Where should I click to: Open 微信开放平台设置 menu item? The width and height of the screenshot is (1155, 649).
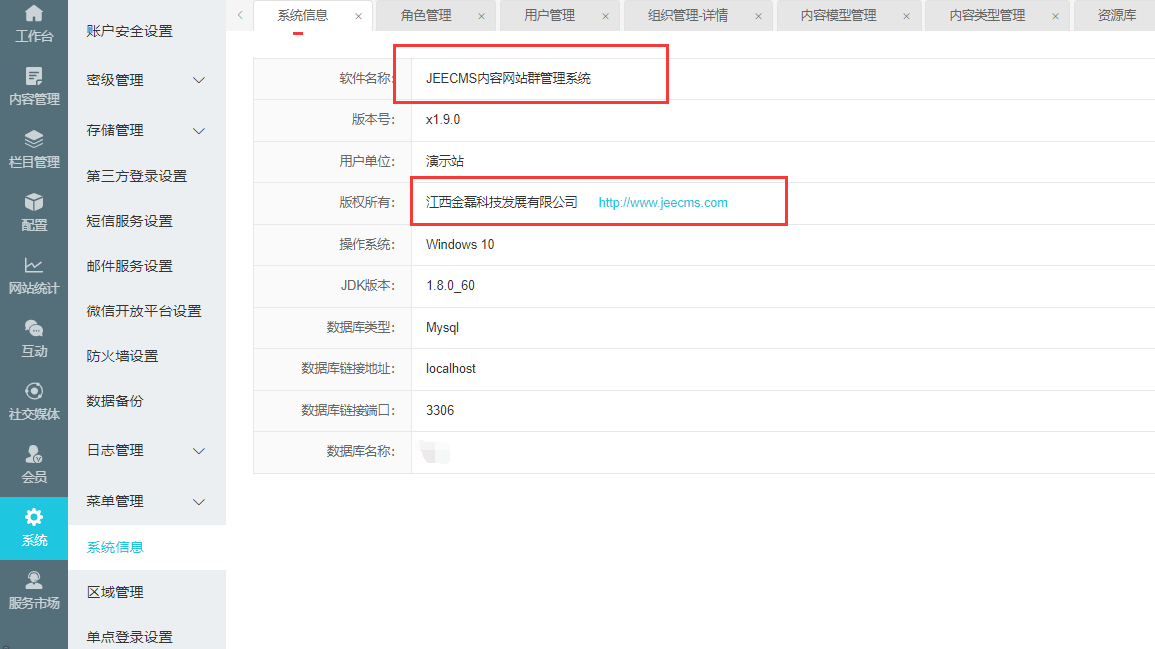[144, 311]
